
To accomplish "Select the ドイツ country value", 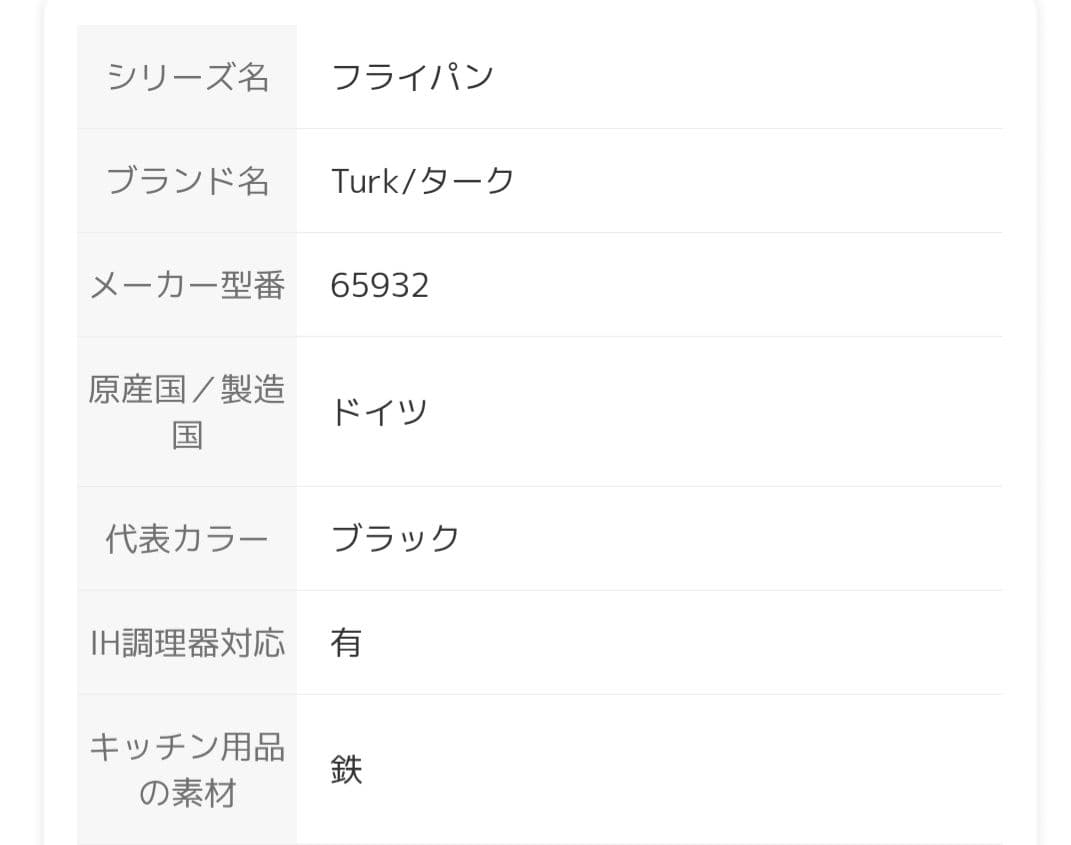I will (x=379, y=412).
